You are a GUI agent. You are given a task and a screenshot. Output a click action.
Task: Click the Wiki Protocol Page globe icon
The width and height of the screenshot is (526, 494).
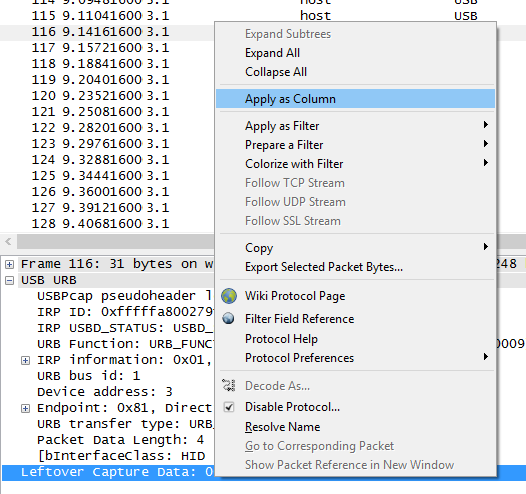(x=229, y=296)
